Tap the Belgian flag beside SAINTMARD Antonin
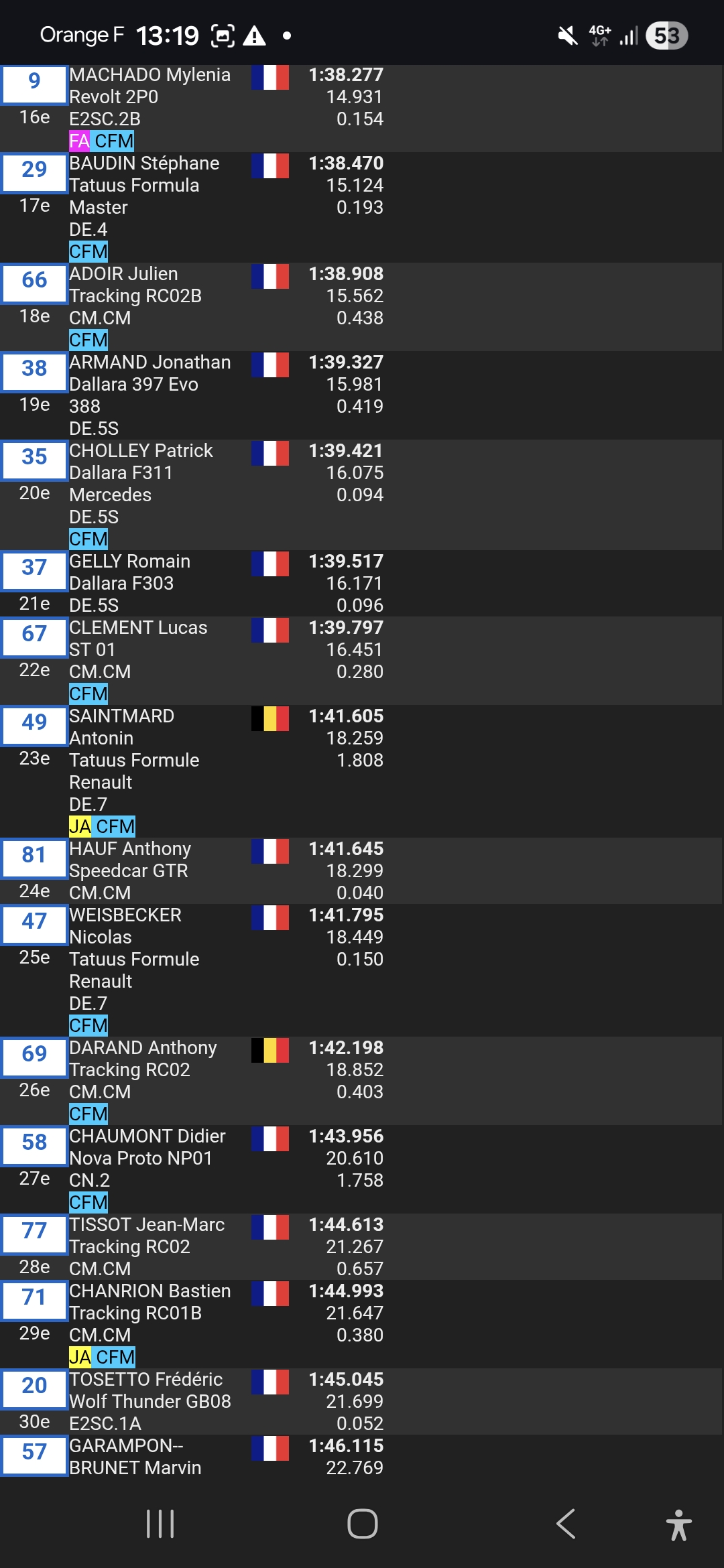 click(270, 719)
